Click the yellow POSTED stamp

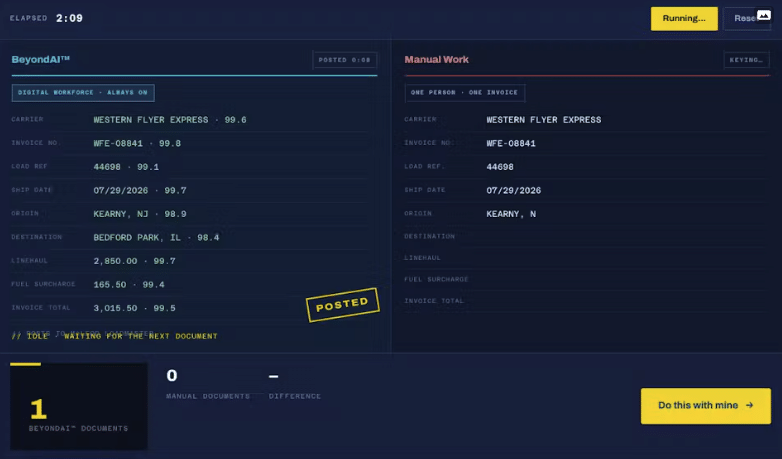[343, 304]
